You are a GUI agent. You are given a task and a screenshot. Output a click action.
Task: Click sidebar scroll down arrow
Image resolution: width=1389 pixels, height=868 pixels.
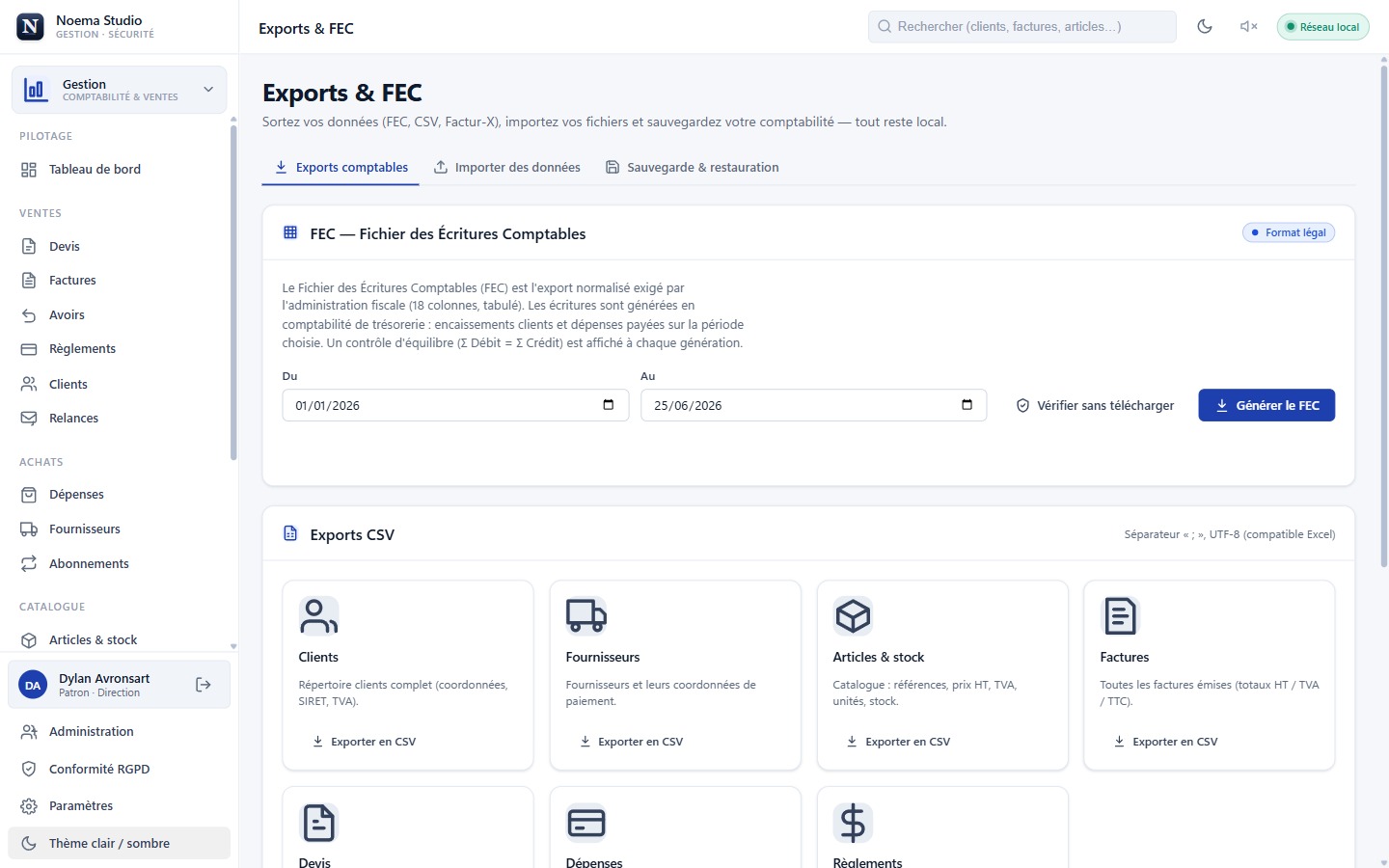point(233,646)
